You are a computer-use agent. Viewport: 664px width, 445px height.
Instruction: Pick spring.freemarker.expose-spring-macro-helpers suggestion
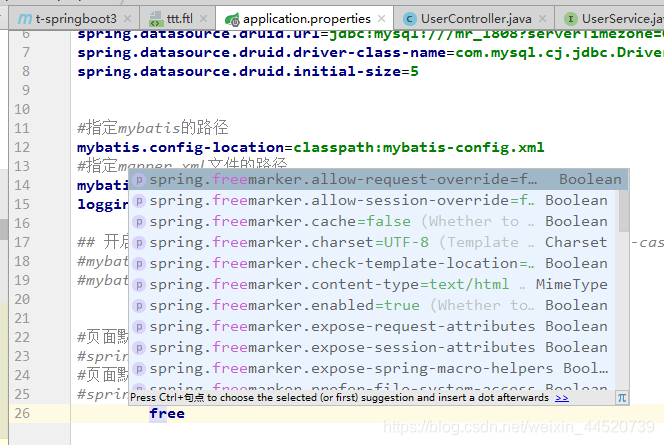click(373, 368)
